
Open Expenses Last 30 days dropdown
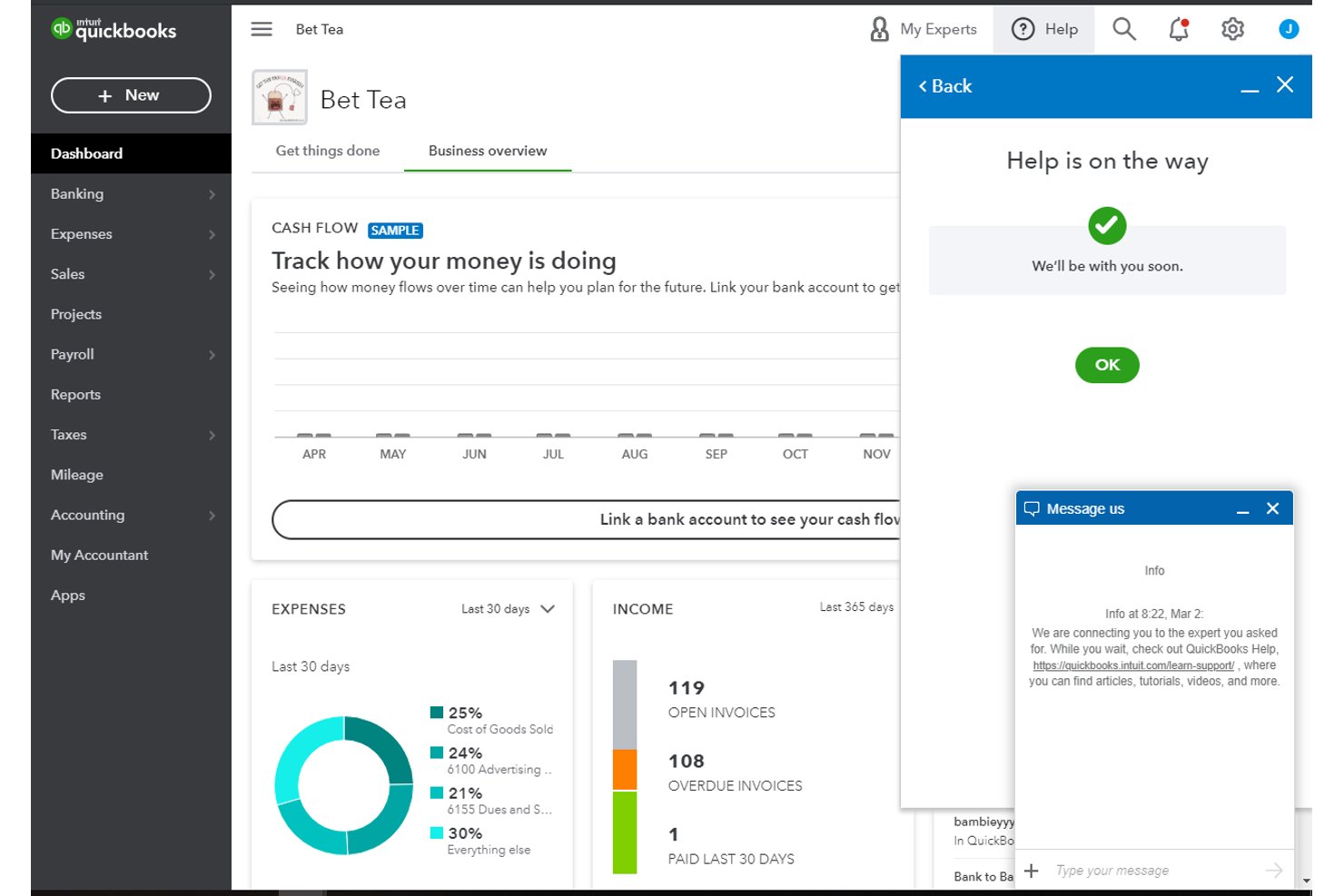pos(508,609)
